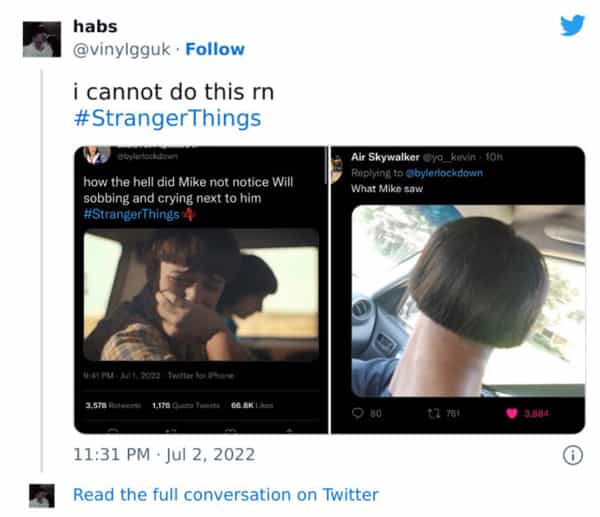Click the reply speech bubble icon
600x517 pixels.
point(357,413)
